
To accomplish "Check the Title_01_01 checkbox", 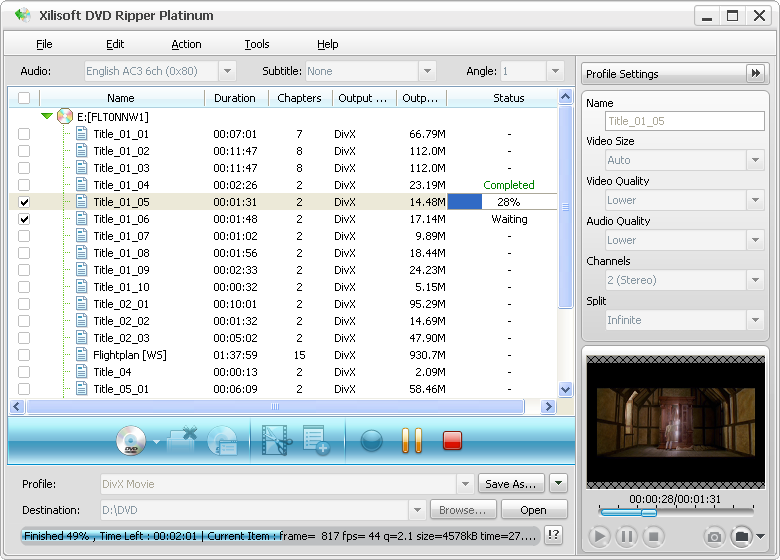I will [24, 134].
